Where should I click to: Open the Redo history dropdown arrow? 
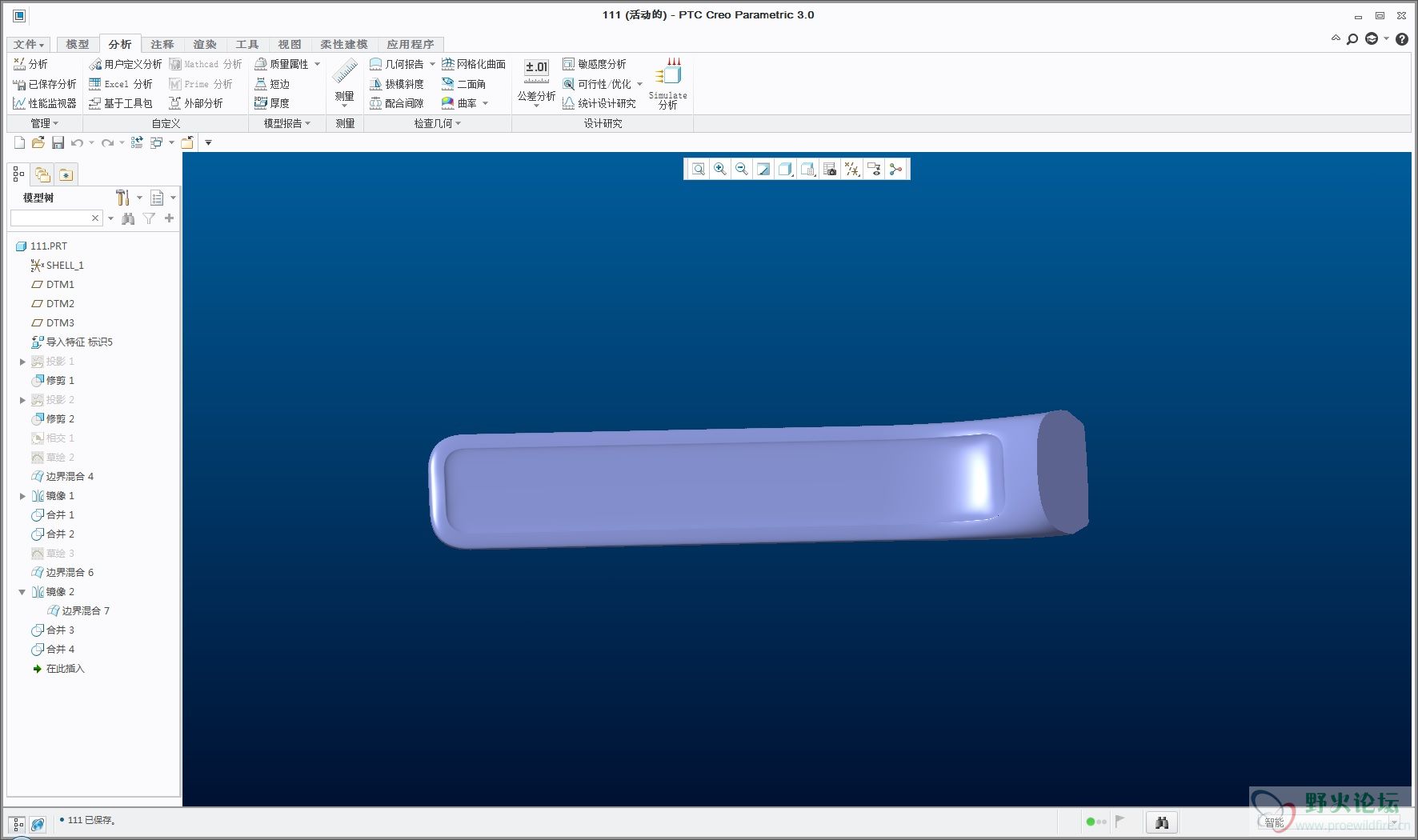click(122, 143)
